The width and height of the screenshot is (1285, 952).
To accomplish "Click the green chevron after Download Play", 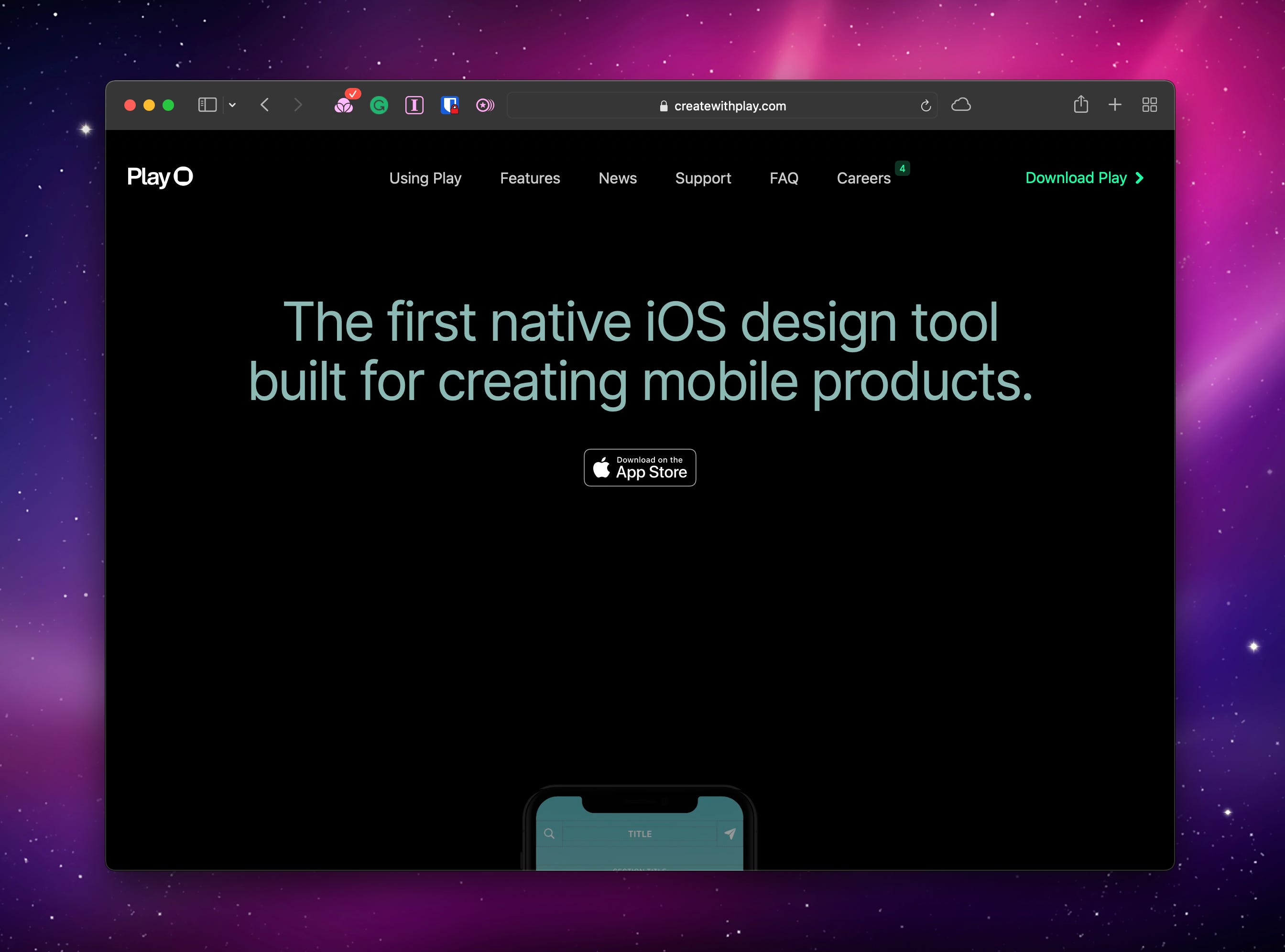I will tap(1139, 178).
